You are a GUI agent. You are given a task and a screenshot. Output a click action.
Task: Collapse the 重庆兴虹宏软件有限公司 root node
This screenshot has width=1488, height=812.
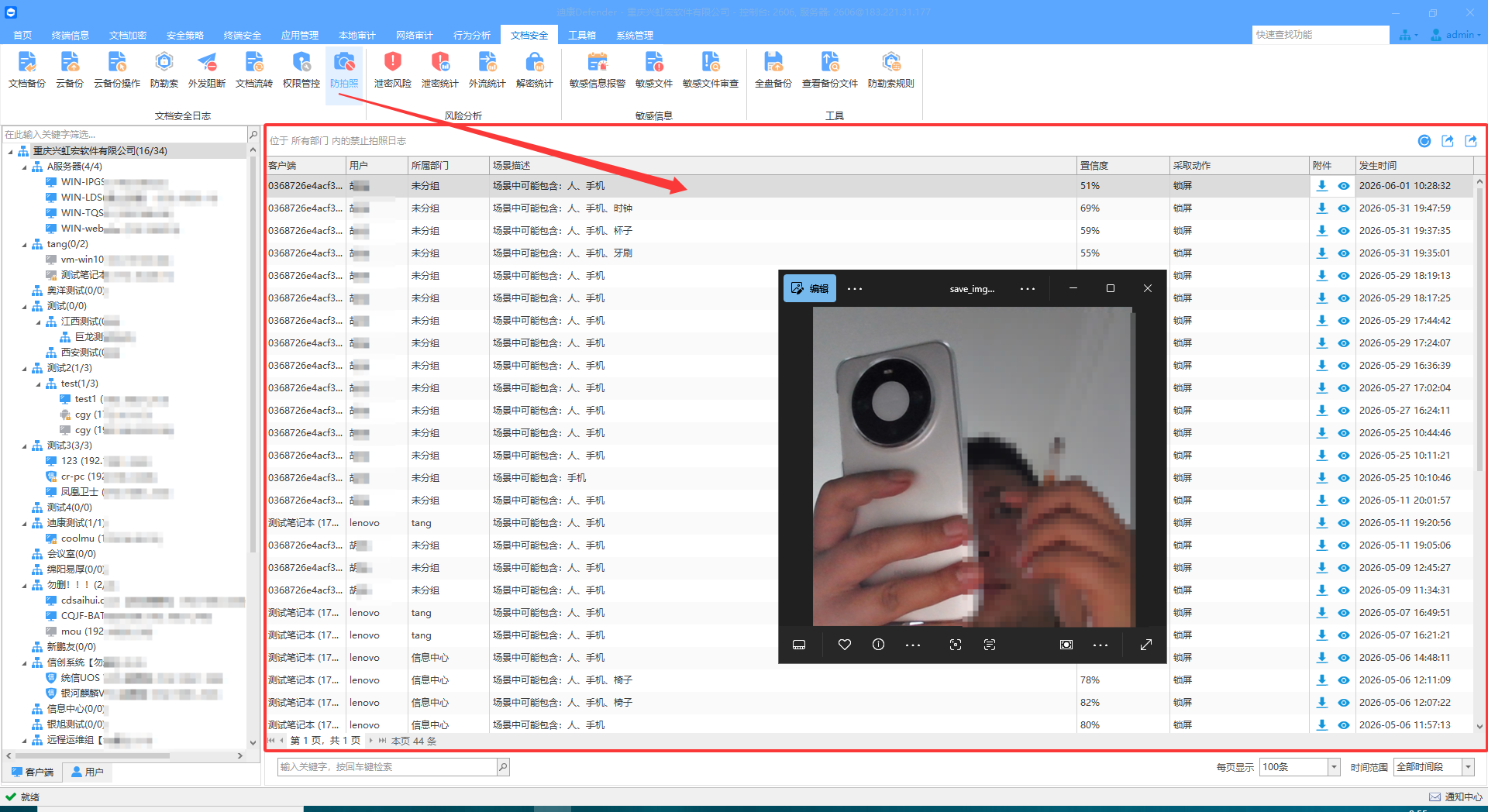coord(10,151)
